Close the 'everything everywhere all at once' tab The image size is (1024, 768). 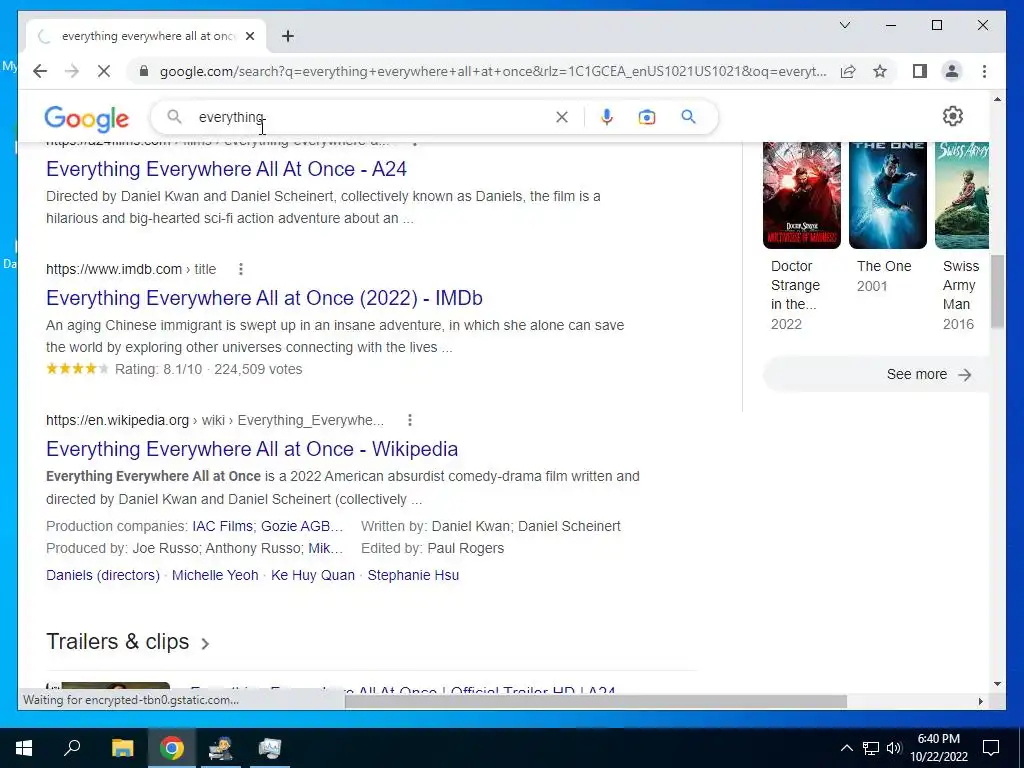249,36
